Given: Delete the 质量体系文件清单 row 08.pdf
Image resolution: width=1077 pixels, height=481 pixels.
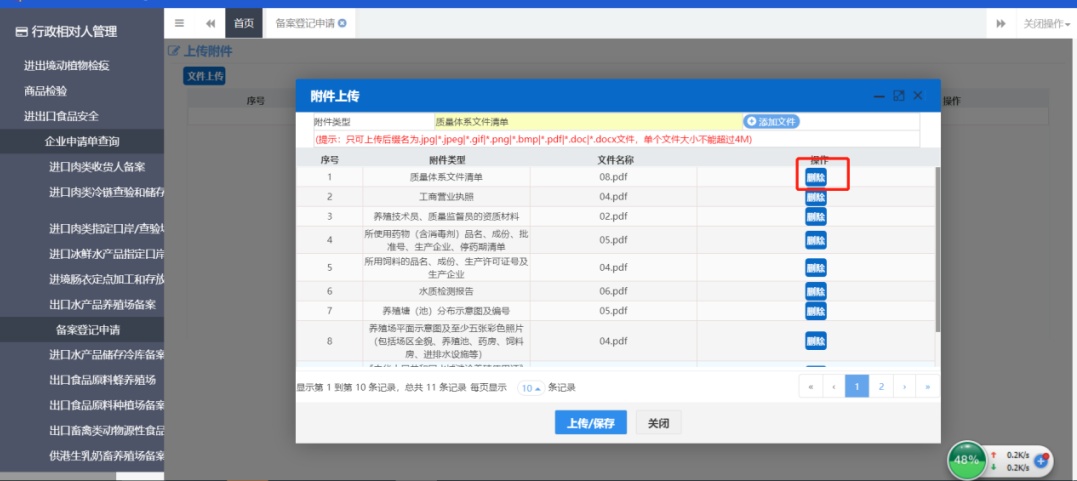Looking at the screenshot, I should coord(816,177).
